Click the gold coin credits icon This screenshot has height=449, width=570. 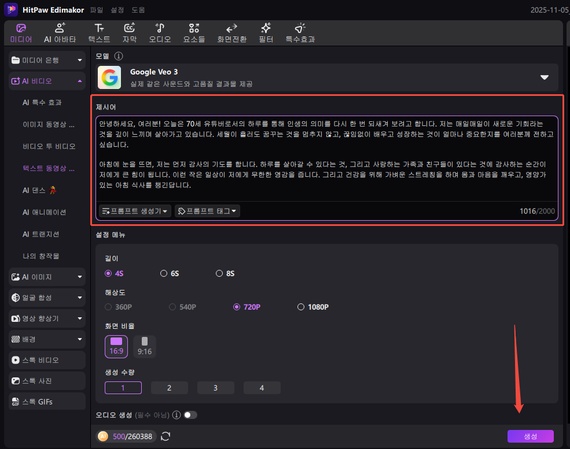click(x=103, y=436)
